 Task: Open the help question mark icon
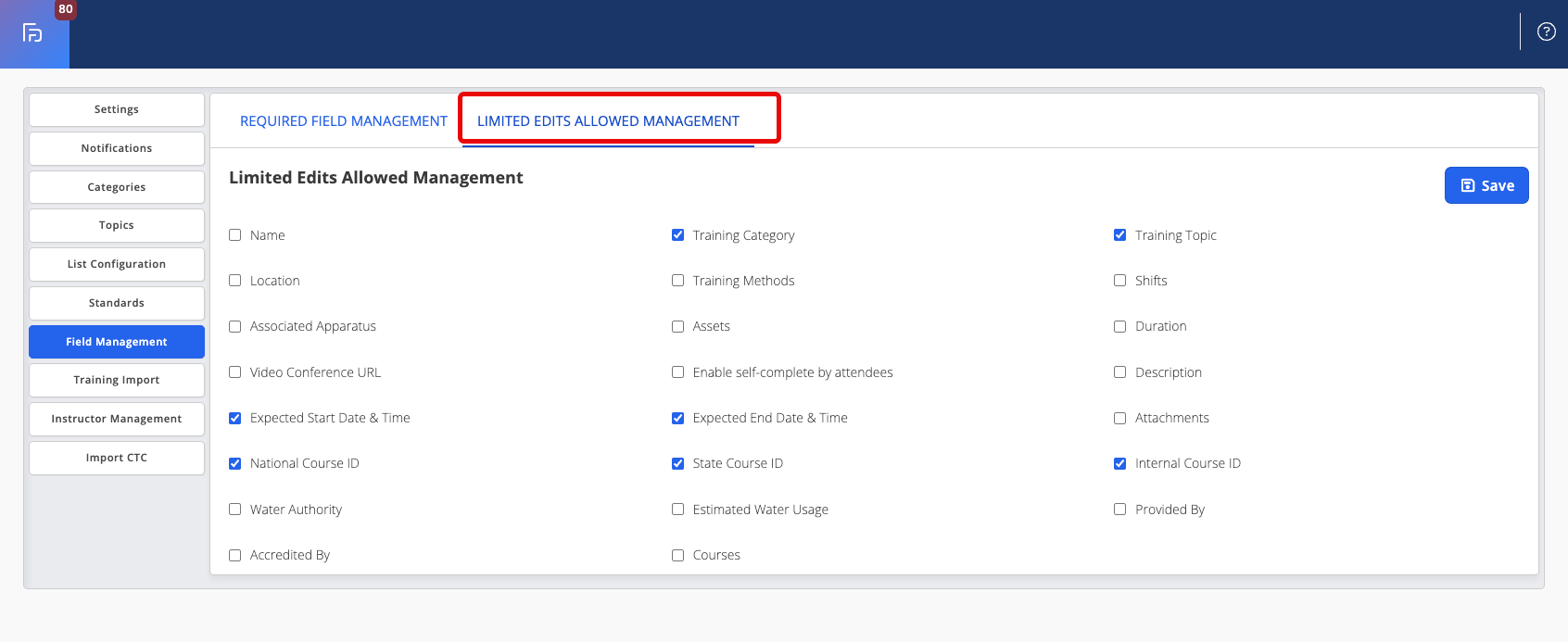click(1546, 31)
